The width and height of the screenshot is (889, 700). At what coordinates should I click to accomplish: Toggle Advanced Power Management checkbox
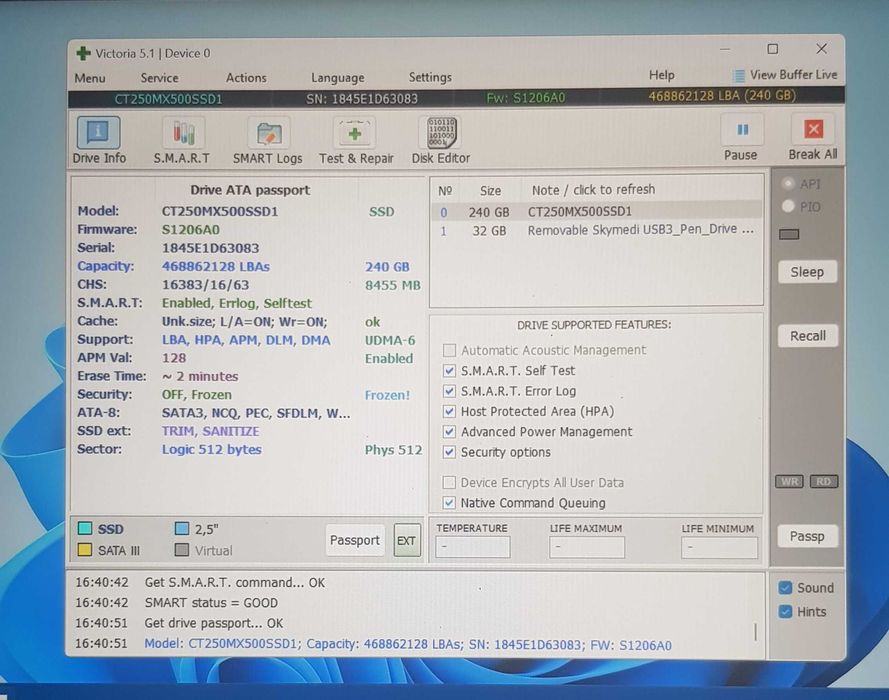[449, 432]
